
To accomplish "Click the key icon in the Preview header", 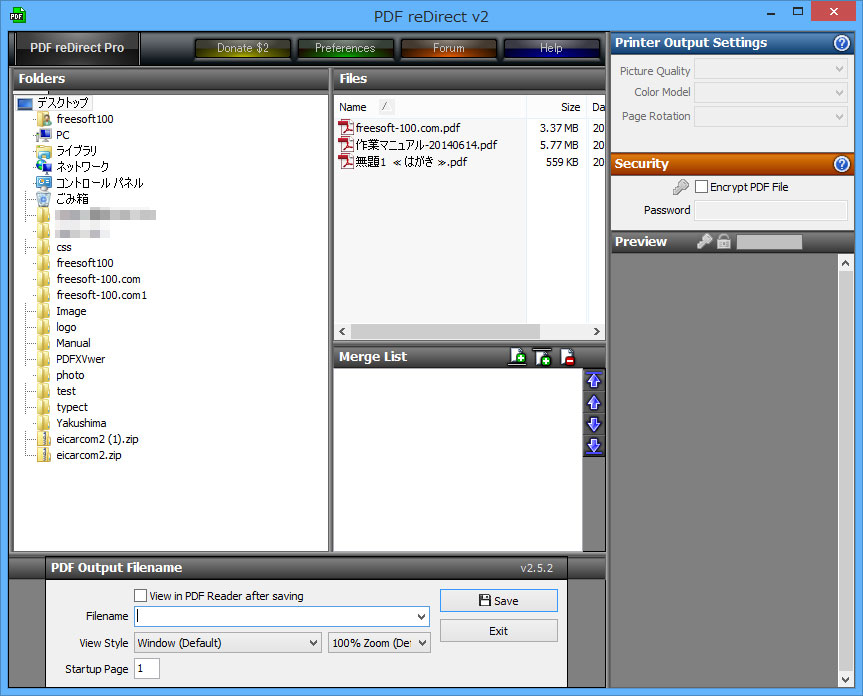I will pos(704,241).
